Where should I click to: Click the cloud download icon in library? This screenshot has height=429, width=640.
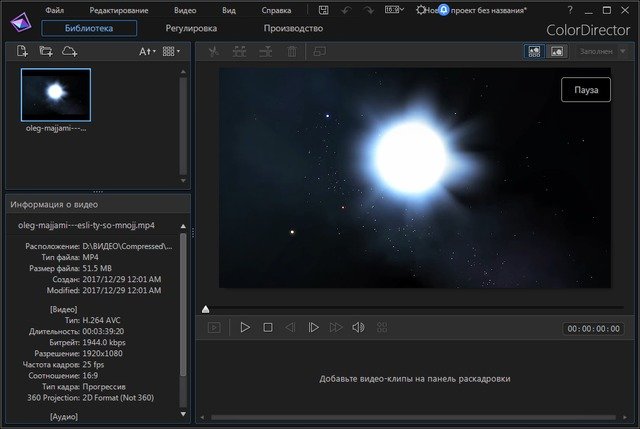69,50
